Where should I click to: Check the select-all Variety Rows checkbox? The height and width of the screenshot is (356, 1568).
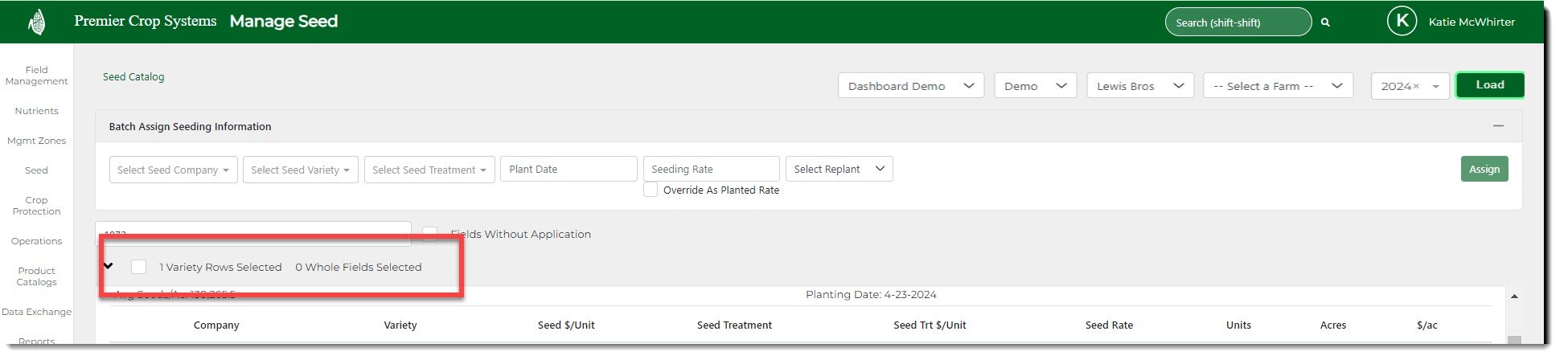point(138,267)
